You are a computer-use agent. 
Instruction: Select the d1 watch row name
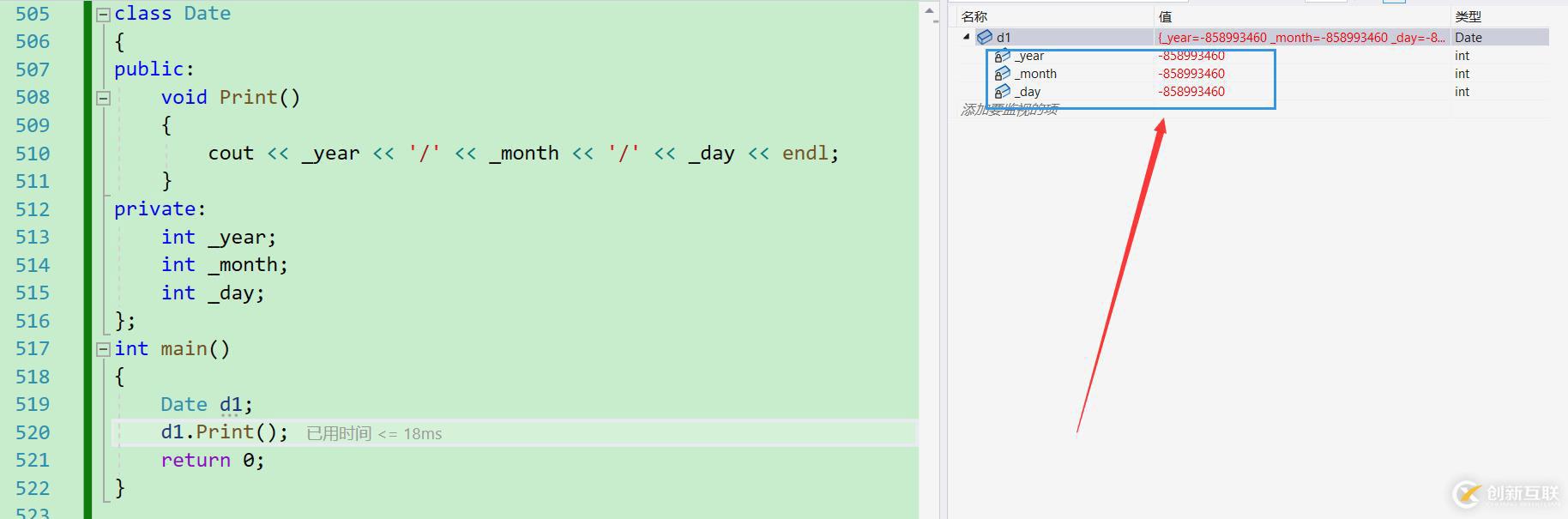click(1004, 38)
